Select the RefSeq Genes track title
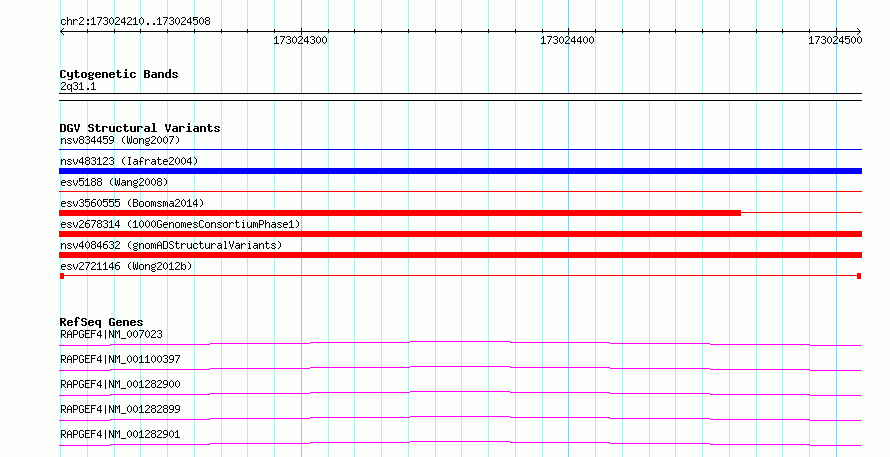 101,322
